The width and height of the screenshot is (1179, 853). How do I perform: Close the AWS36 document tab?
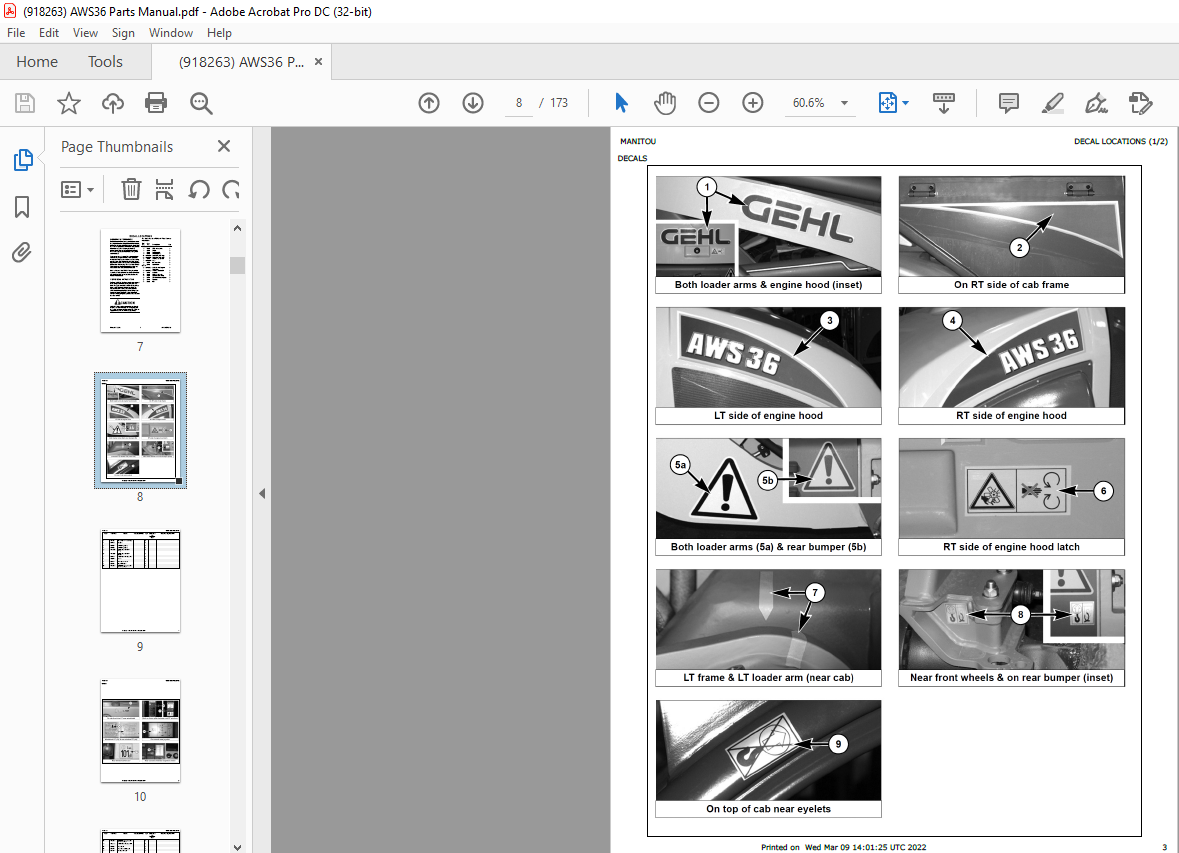(318, 62)
